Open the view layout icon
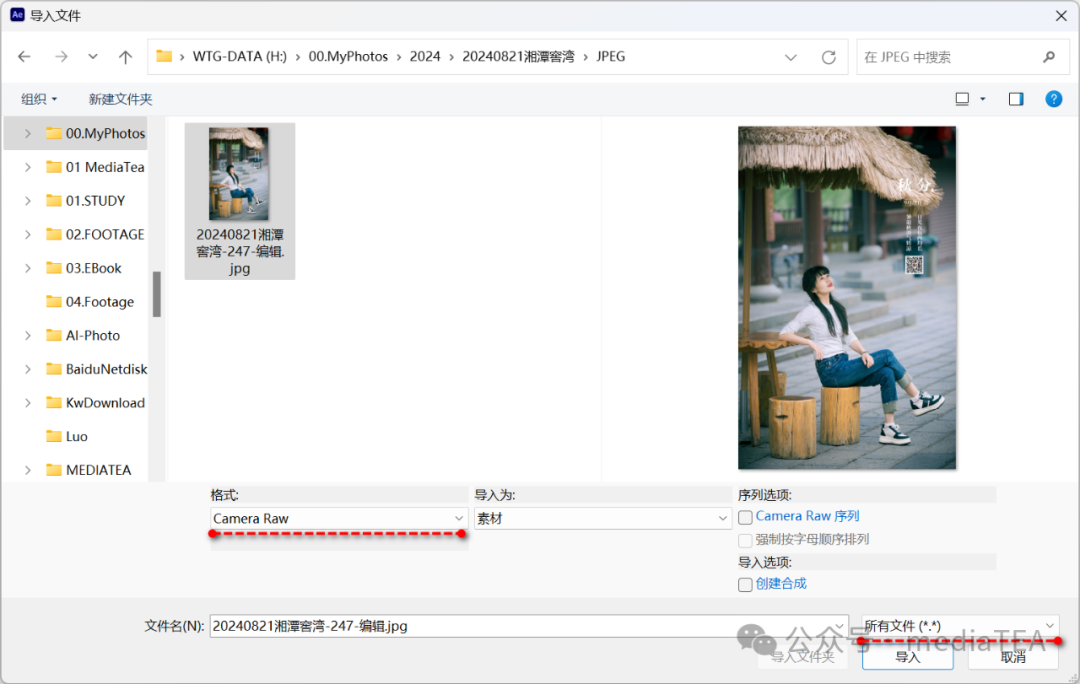The width and height of the screenshot is (1080, 684). [962, 99]
